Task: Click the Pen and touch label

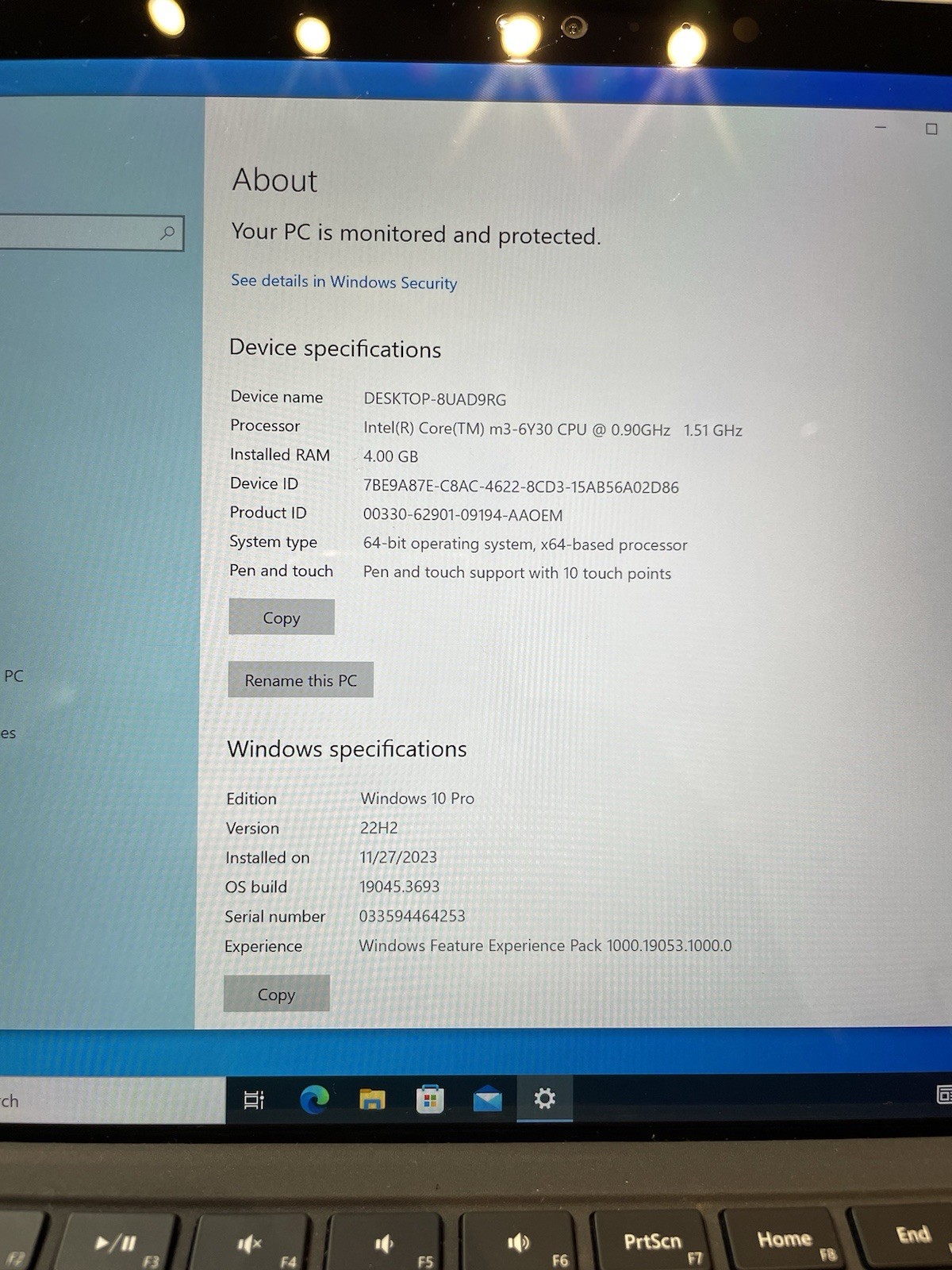Action: [x=282, y=571]
